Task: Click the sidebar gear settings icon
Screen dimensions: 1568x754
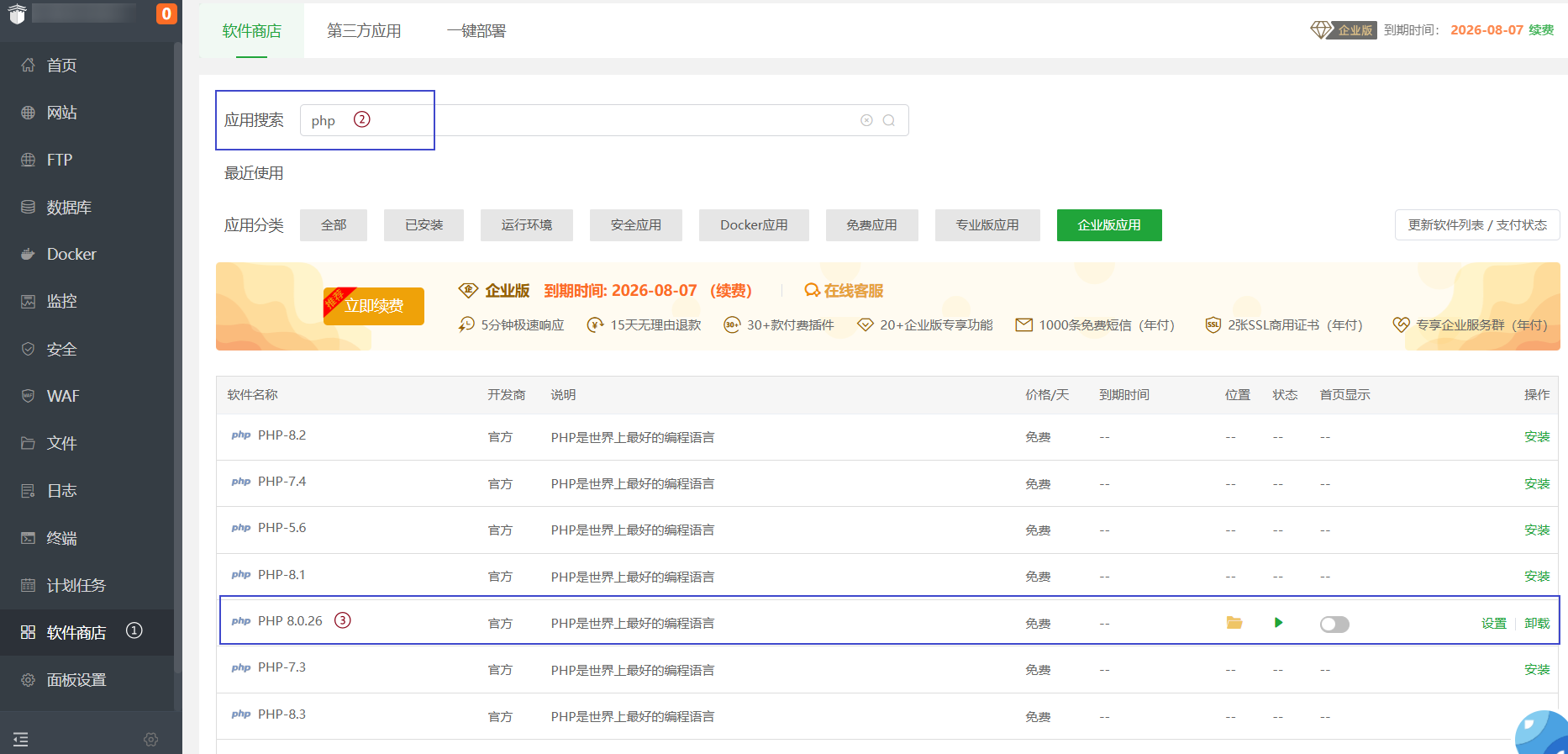Action: [x=151, y=739]
